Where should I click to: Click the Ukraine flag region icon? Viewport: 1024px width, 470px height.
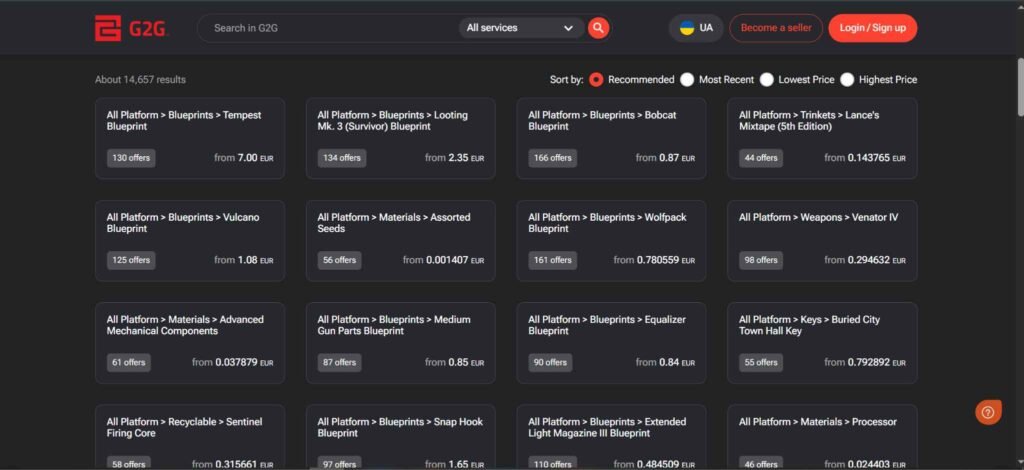687,28
